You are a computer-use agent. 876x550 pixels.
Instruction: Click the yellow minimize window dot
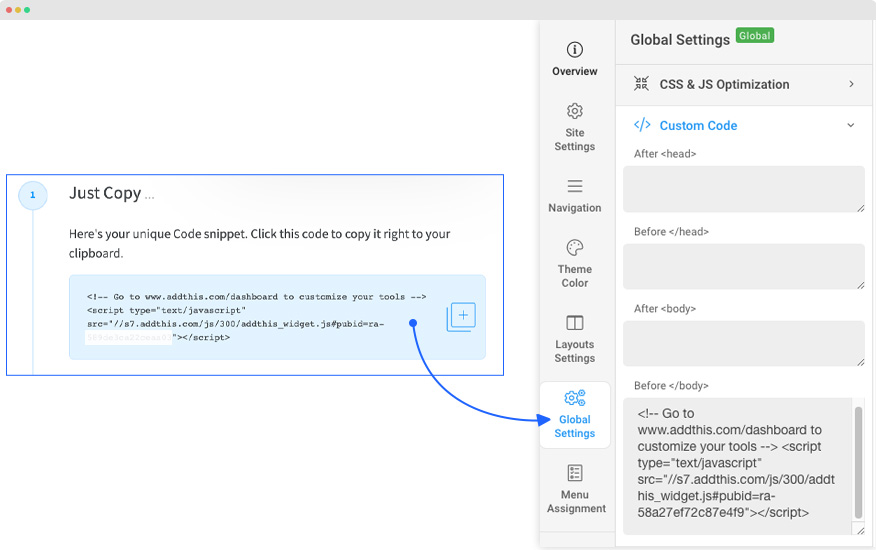tap(18, 10)
